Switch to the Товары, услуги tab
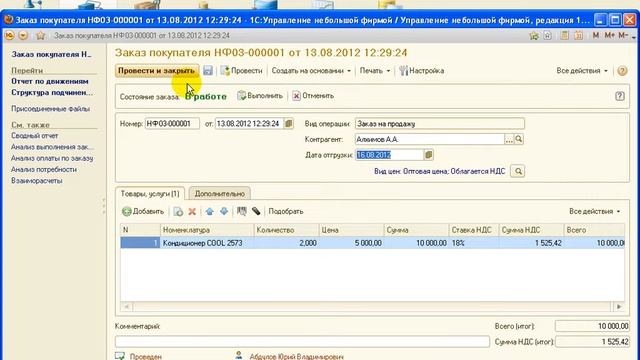The width and height of the screenshot is (640, 360). [150, 193]
